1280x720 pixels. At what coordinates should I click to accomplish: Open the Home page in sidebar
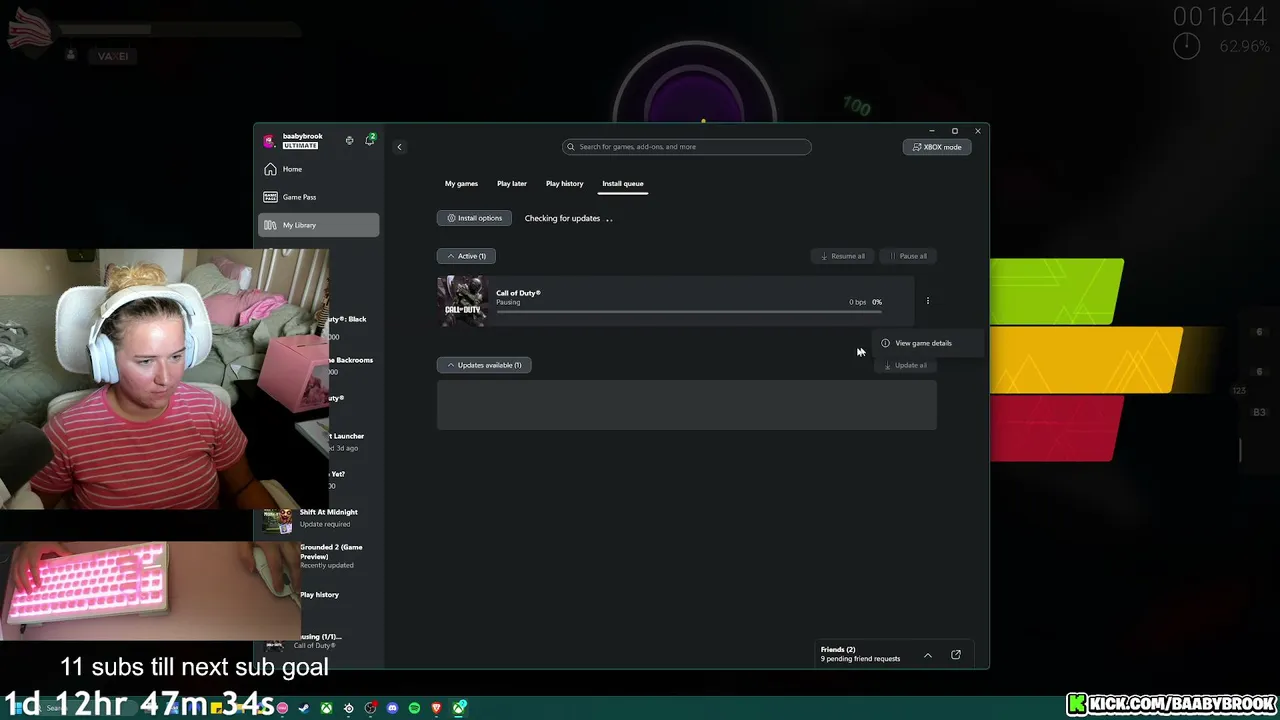pyautogui.click(x=318, y=169)
